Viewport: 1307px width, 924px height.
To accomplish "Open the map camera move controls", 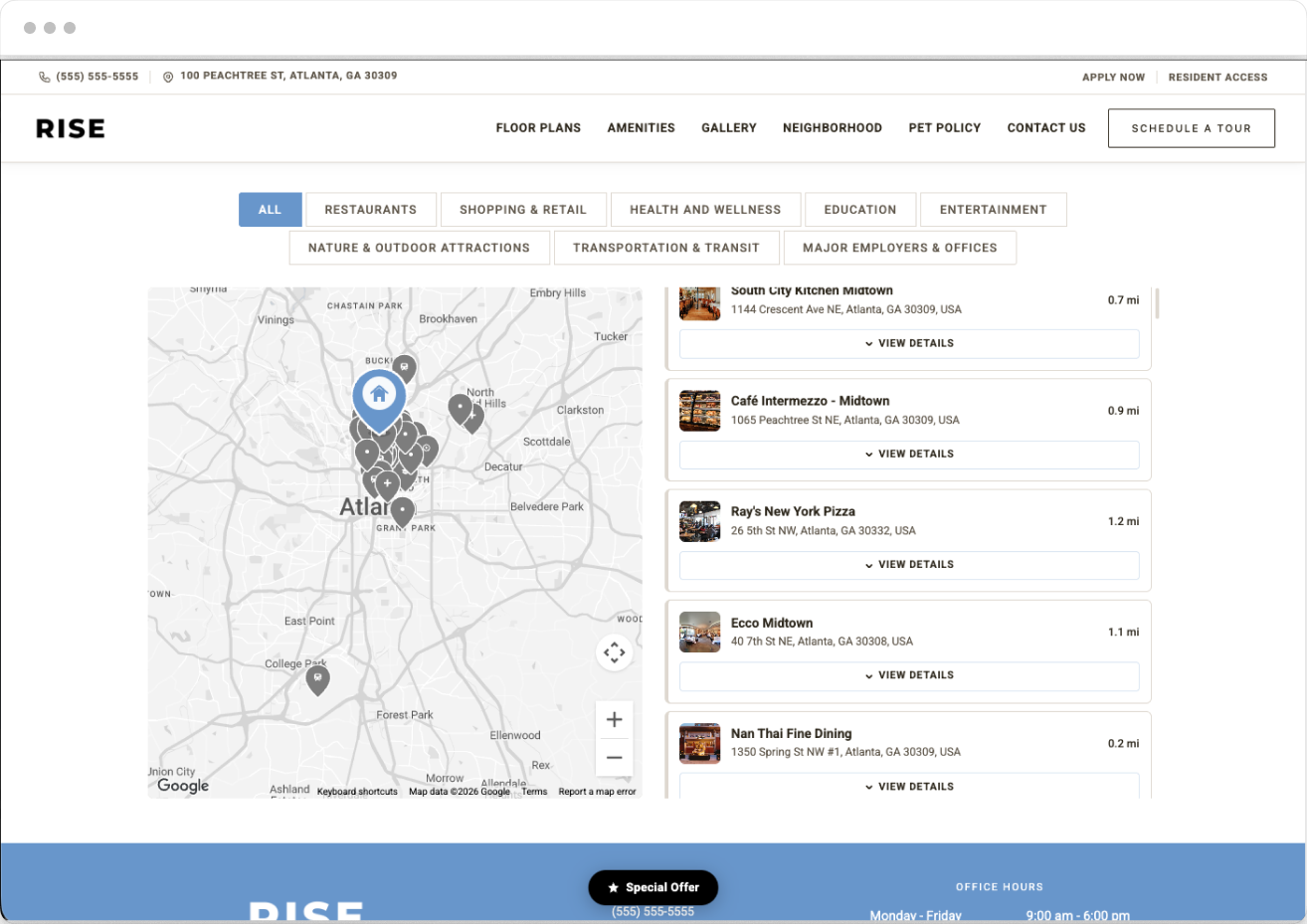I will tap(614, 652).
